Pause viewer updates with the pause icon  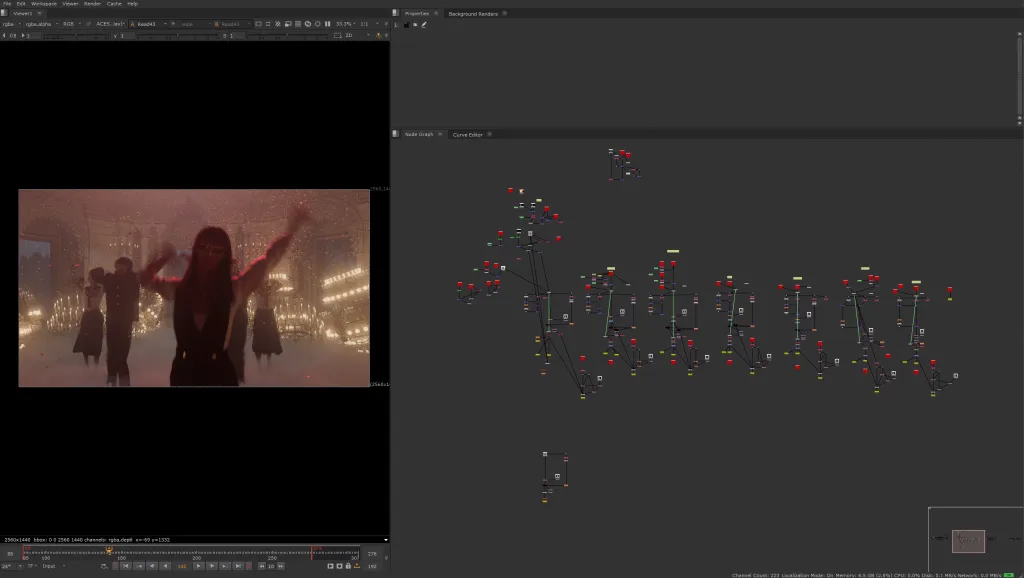(327, 23)
